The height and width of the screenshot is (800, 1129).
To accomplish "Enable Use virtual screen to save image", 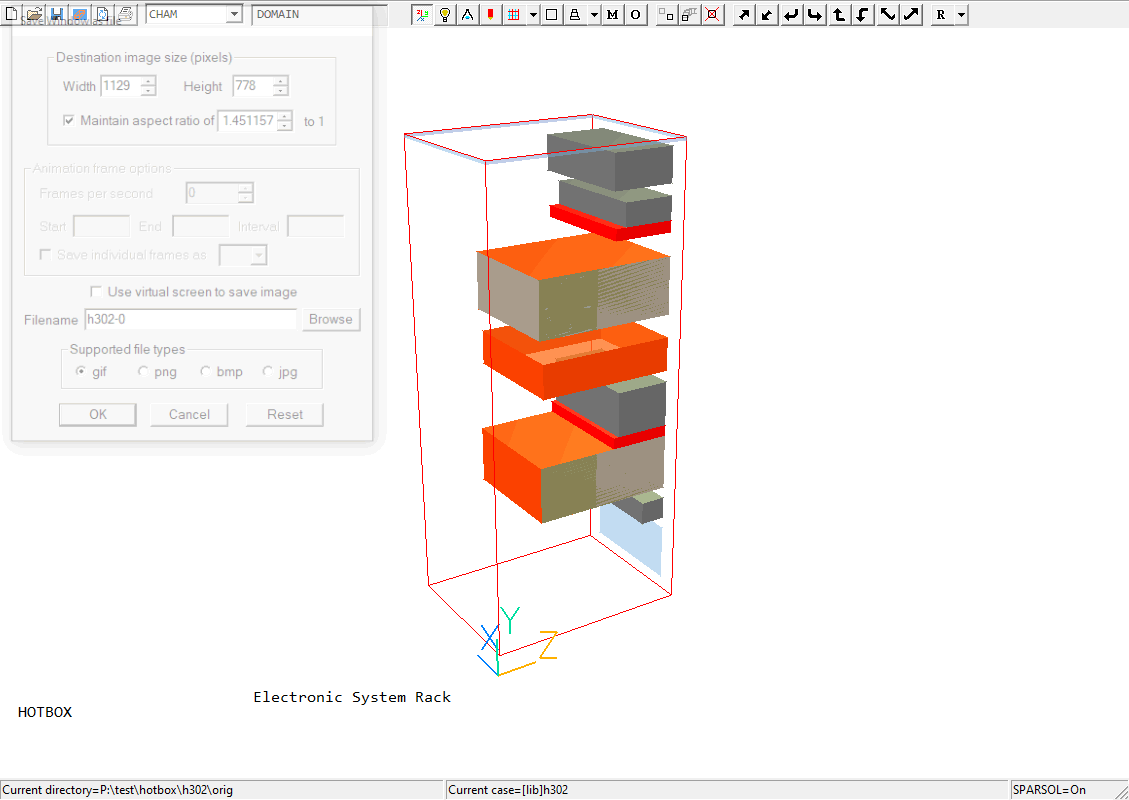I will pos(96,292).
